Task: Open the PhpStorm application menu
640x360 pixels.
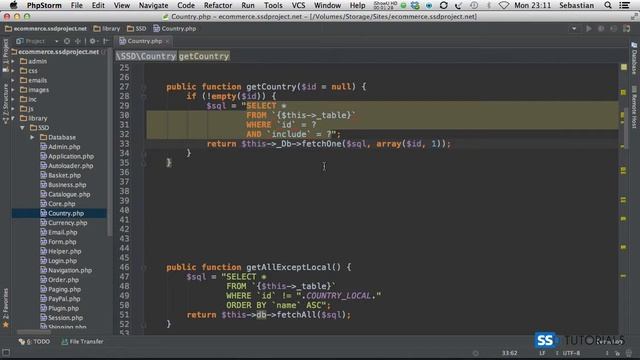Action: coord(44,5)
